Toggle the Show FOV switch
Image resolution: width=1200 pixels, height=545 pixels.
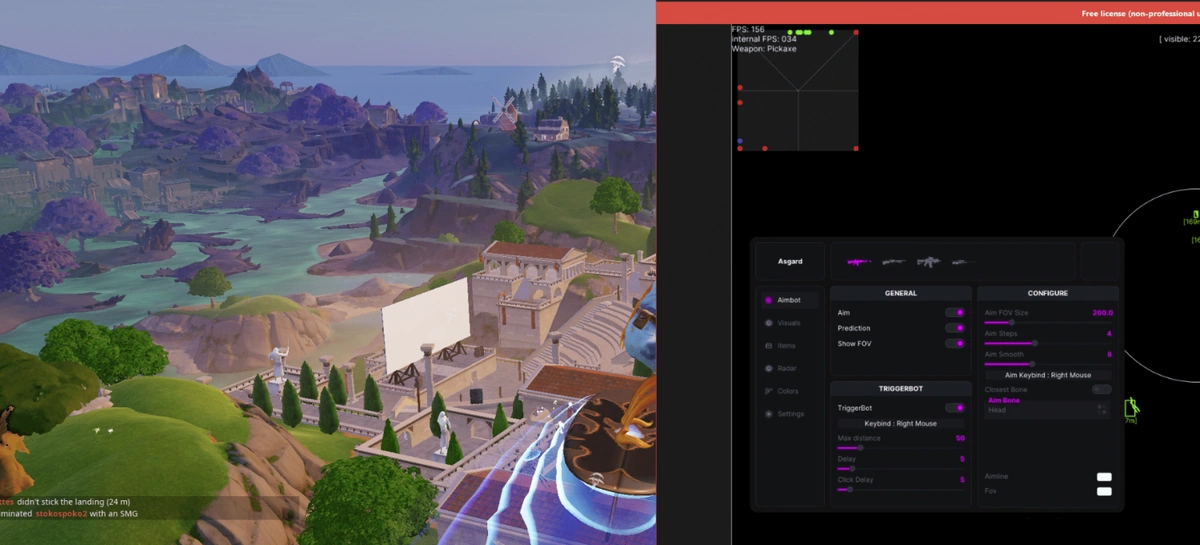click(x=955, y=343)
